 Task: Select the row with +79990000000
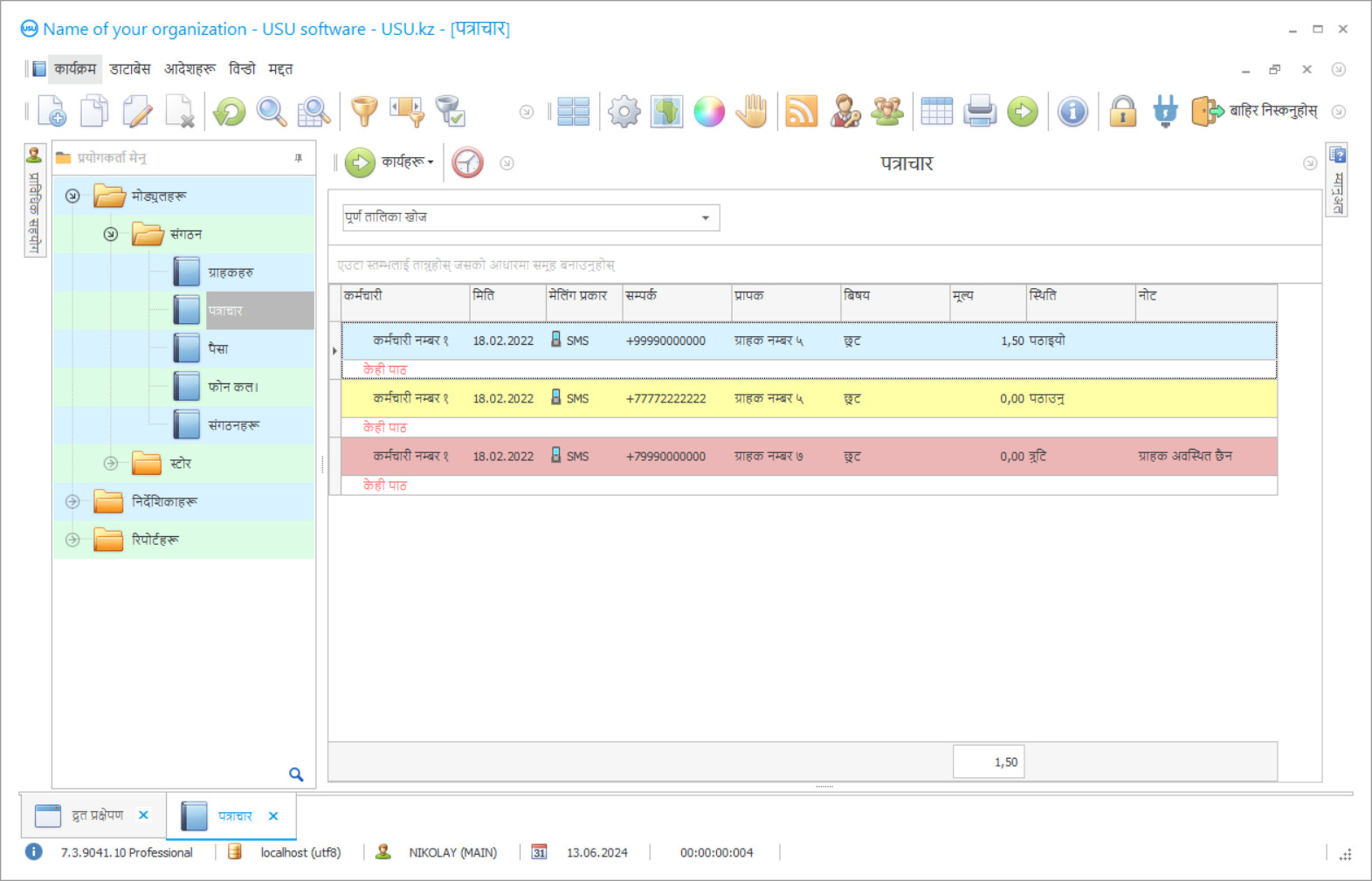click(809, 456)
